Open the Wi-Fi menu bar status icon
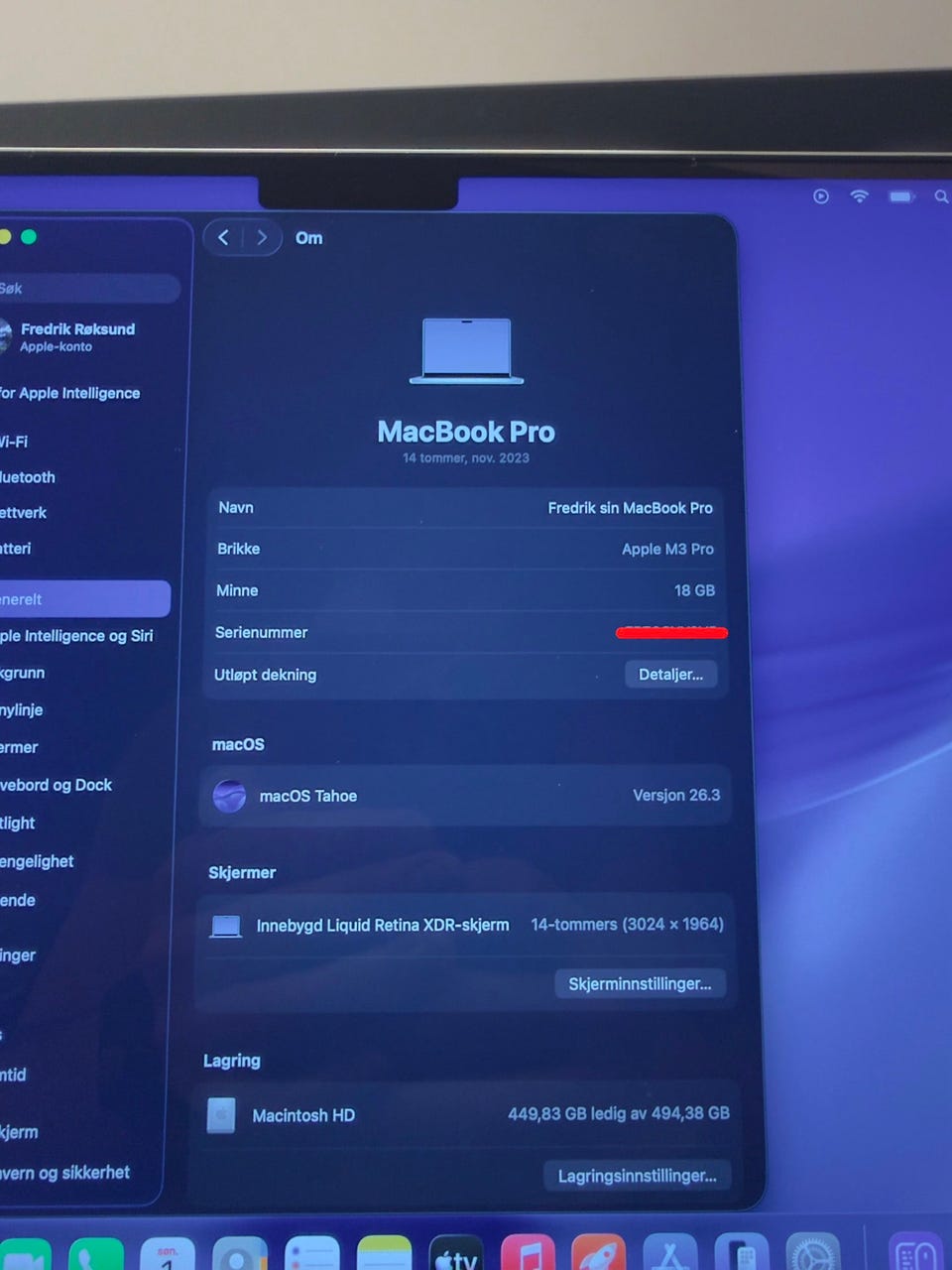Screen dimensions: 952x1270 pyautogui.click(x=860, y=196)
